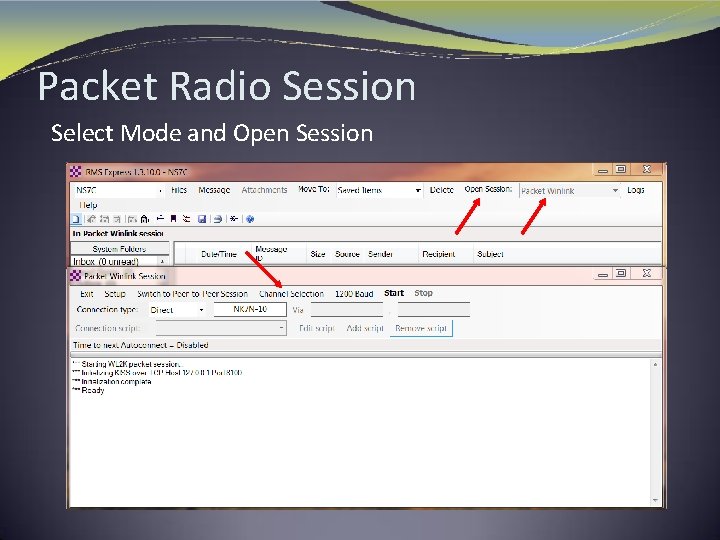Click the blue globe icon in toolbar
This screenshot has height=540, width=720.
250,219
